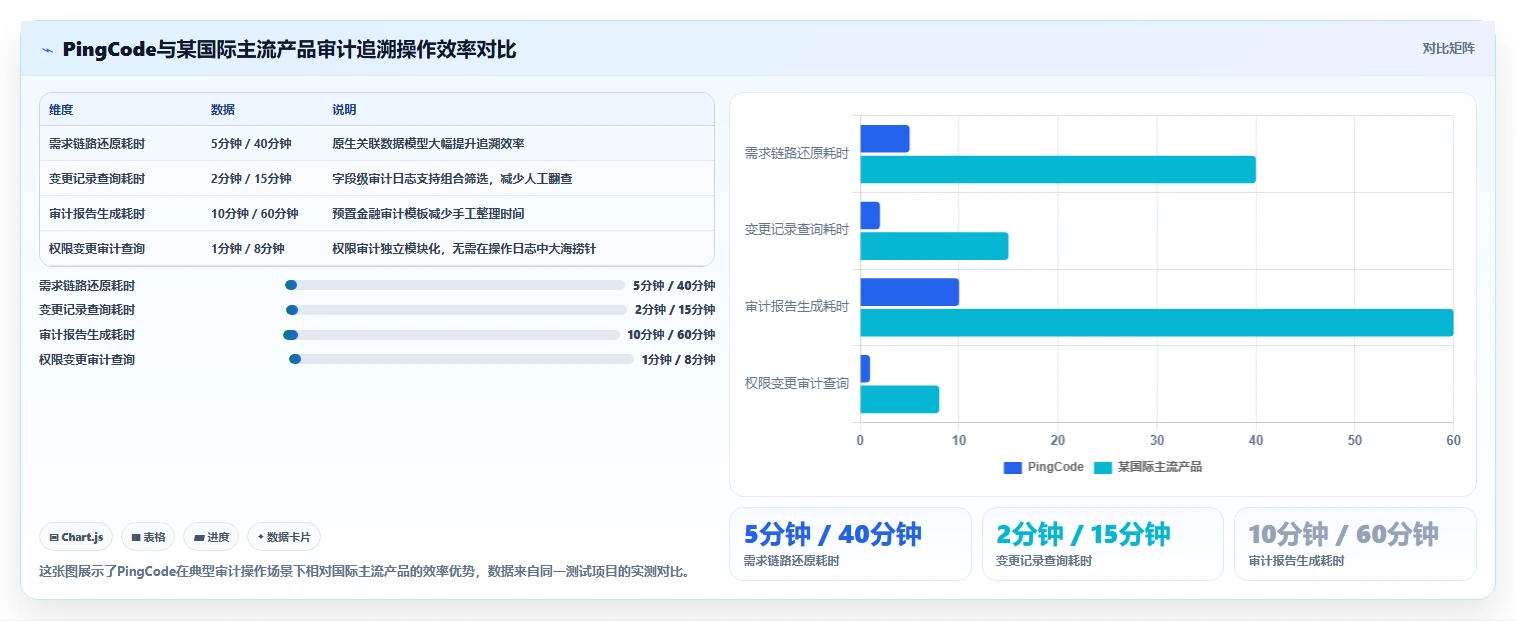Select the Chart.js chip
The height and width of the screenshot is (621, 1516).
[x=77, y=537]
